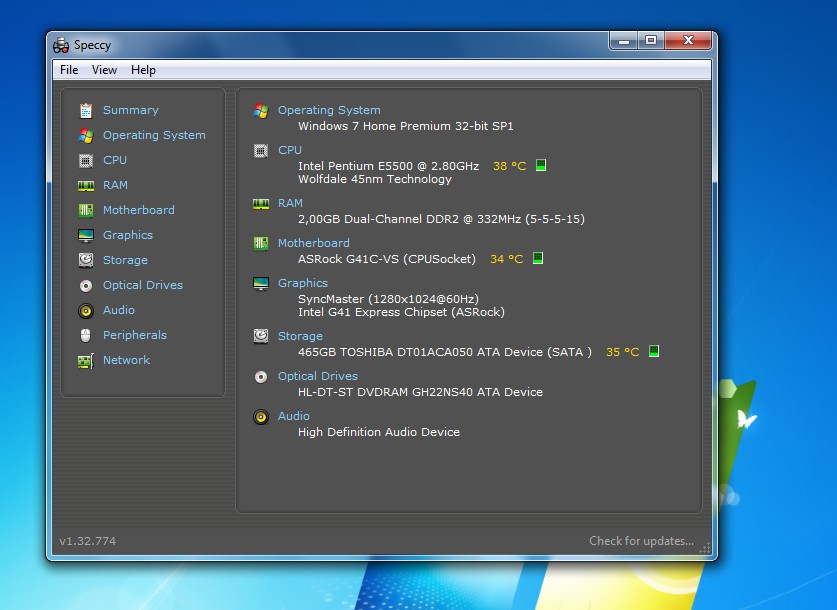837x610 pixels.
Task: Click the speaker icon beside Audio heading in summary
Action: click(260, 417)
